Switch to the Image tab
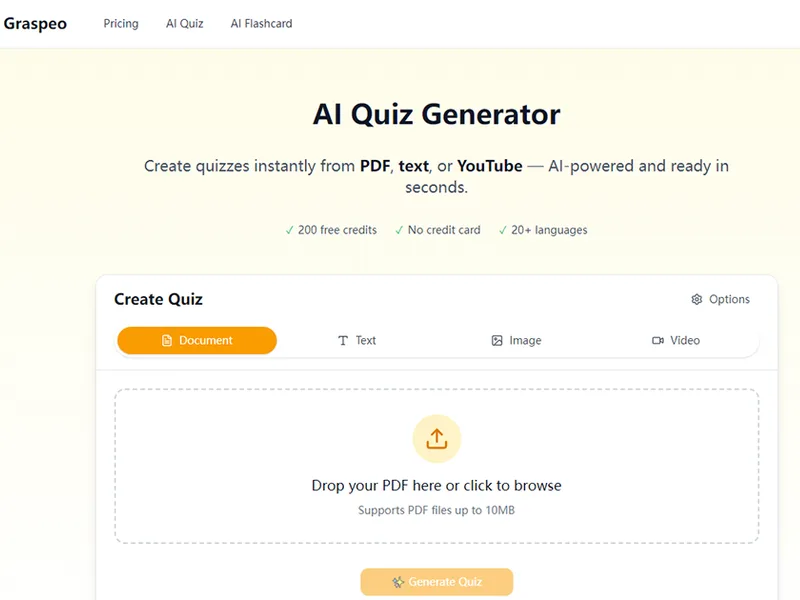 tap(516, 340)
